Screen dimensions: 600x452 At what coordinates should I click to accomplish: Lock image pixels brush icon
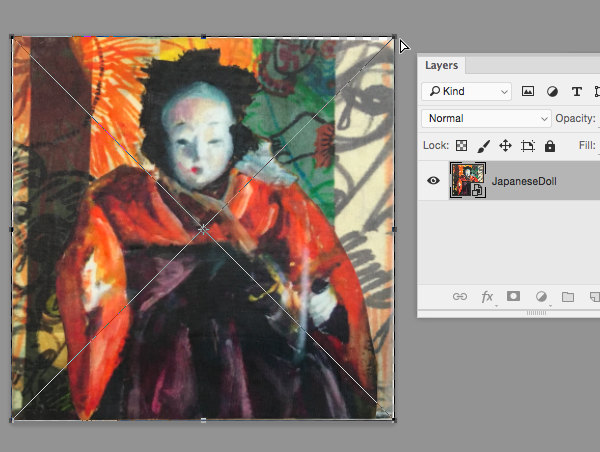click(484, 146)
